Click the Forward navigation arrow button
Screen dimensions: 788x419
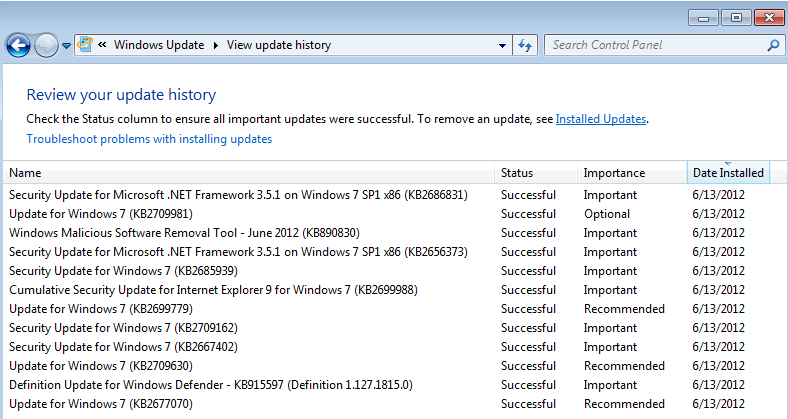click(x=46, y=45)
